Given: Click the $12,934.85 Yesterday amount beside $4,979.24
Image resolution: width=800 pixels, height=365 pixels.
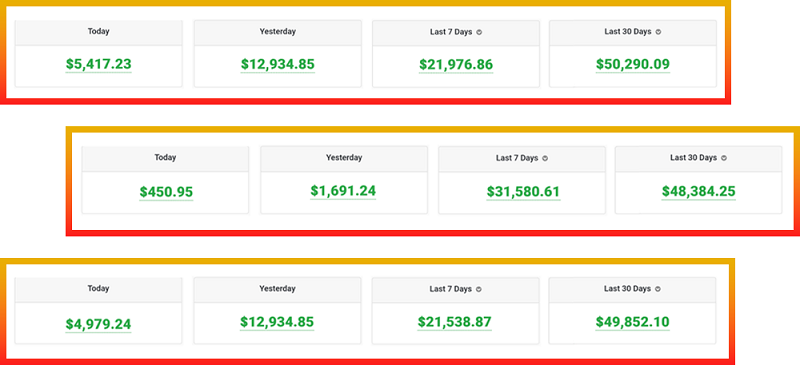Looking at the screenshot, I should click(x=277, y=322).
